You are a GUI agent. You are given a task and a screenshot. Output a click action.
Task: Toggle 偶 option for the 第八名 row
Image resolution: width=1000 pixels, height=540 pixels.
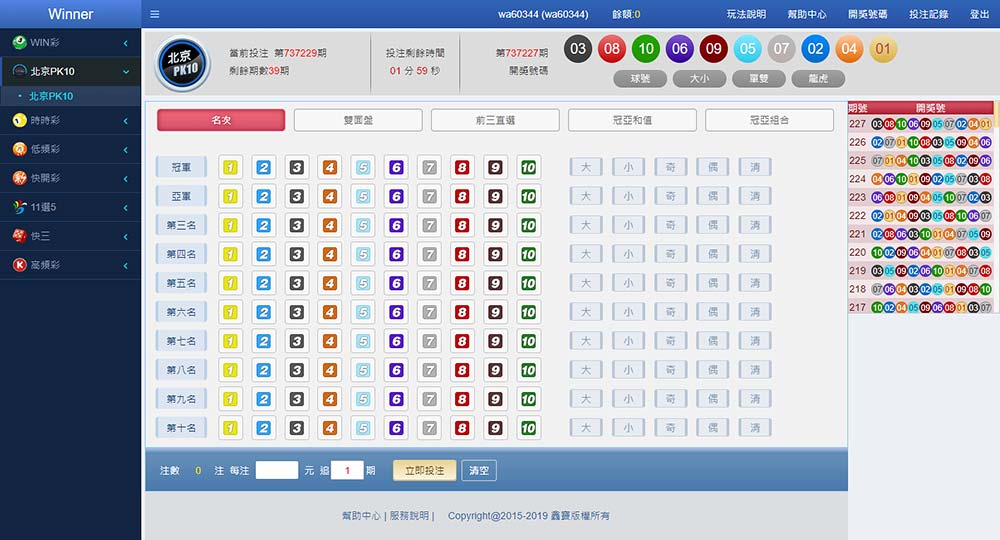click(713, 370)
